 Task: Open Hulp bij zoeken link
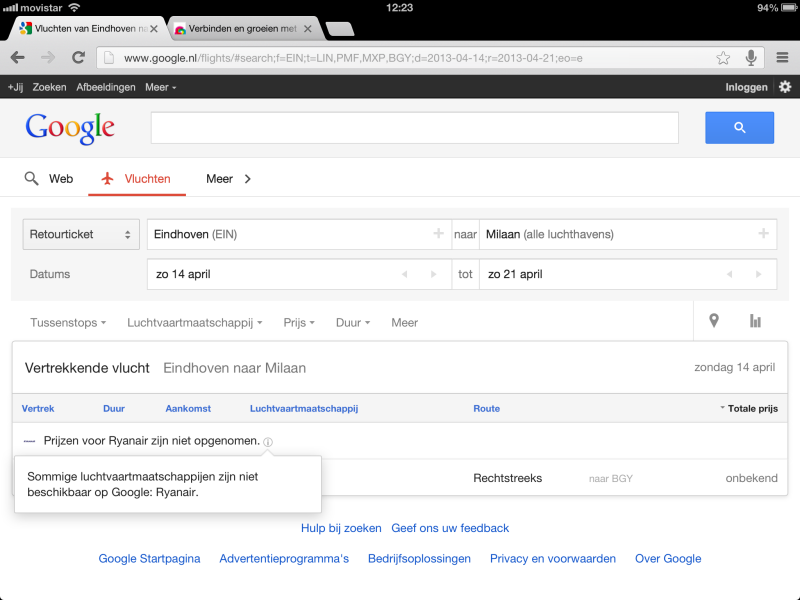tap(341, 528)
